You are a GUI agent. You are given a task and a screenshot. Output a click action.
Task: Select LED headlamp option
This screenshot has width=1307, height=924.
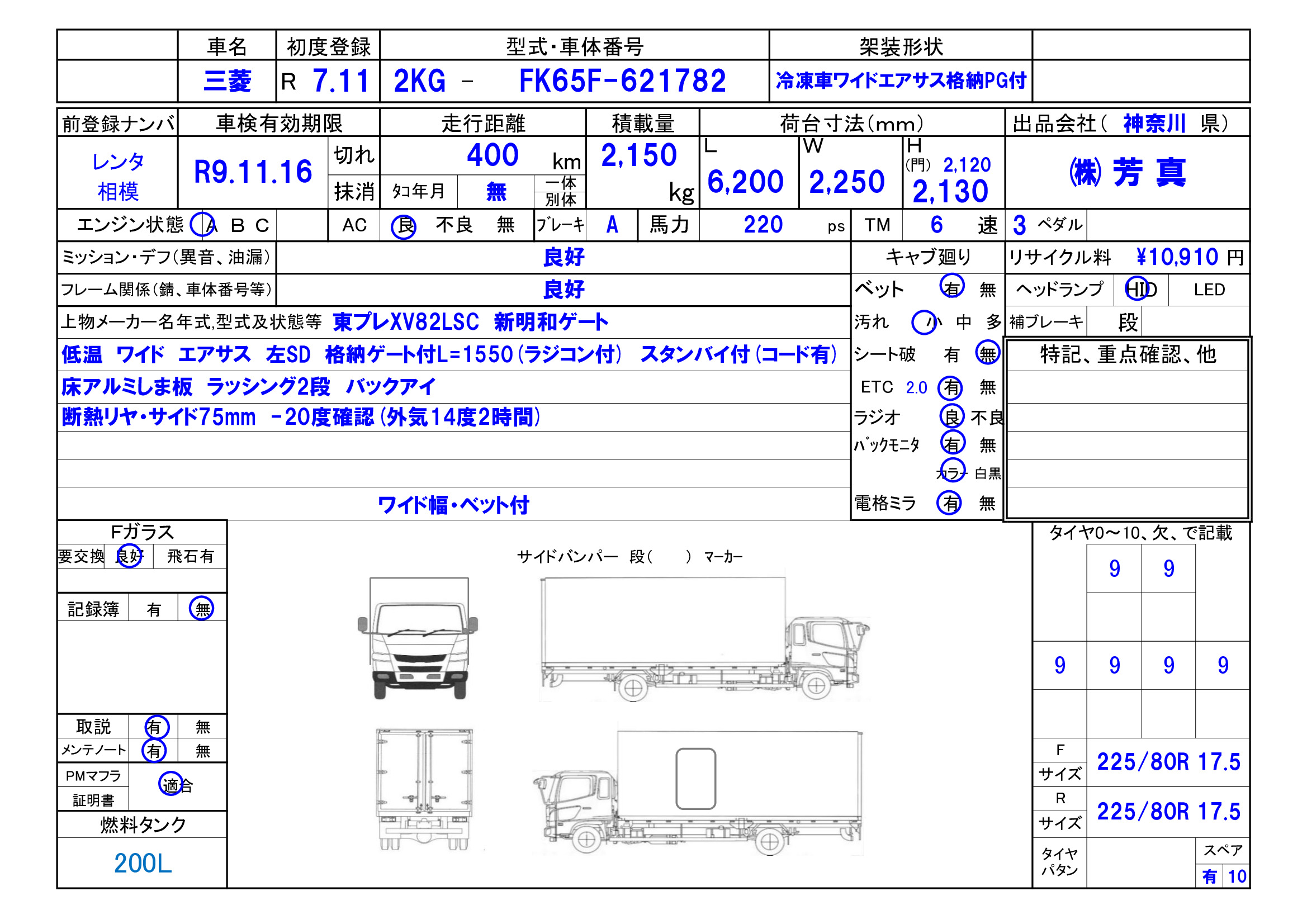1209,290
